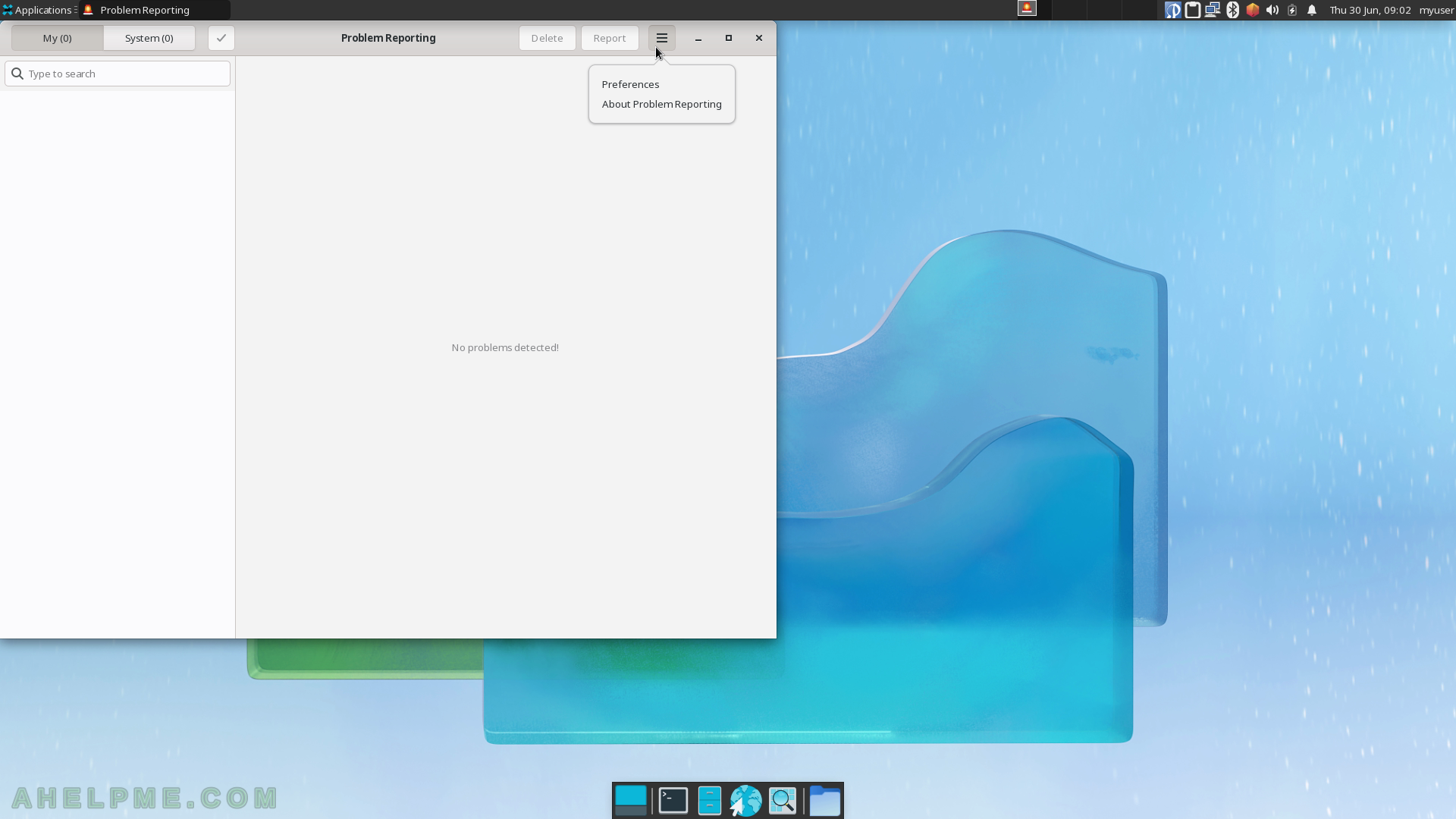The height and width of the screenshot is (819, 1456).
Task: Click the ABRT alarm tray icon
Action: coord(1027,9)
